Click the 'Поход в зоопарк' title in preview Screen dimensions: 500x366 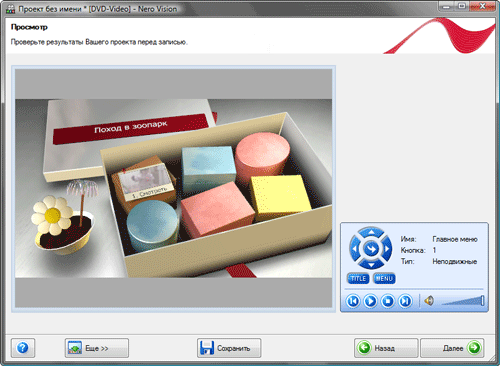(131, 127)
